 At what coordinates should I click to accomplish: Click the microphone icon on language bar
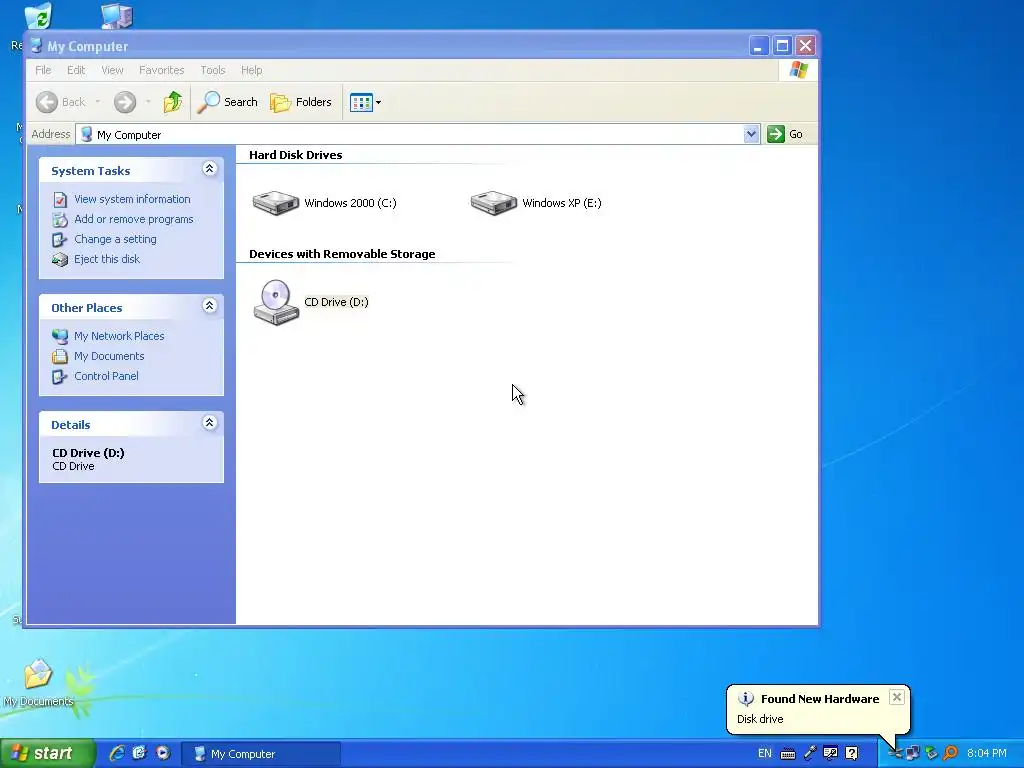click(810, 753)
